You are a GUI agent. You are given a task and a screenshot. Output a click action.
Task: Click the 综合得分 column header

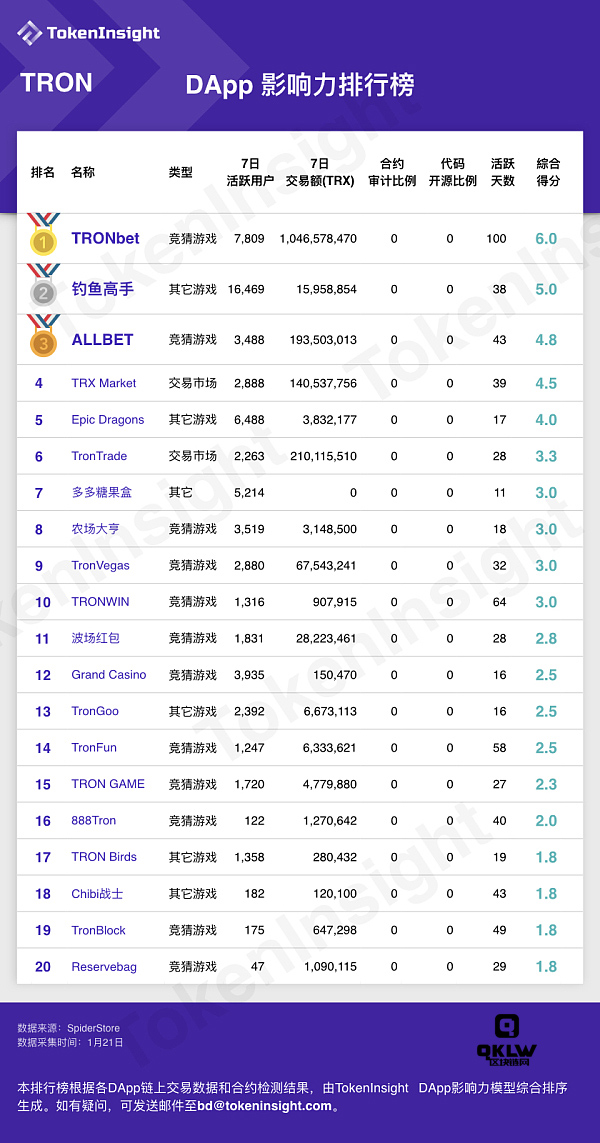coord(548,172)
